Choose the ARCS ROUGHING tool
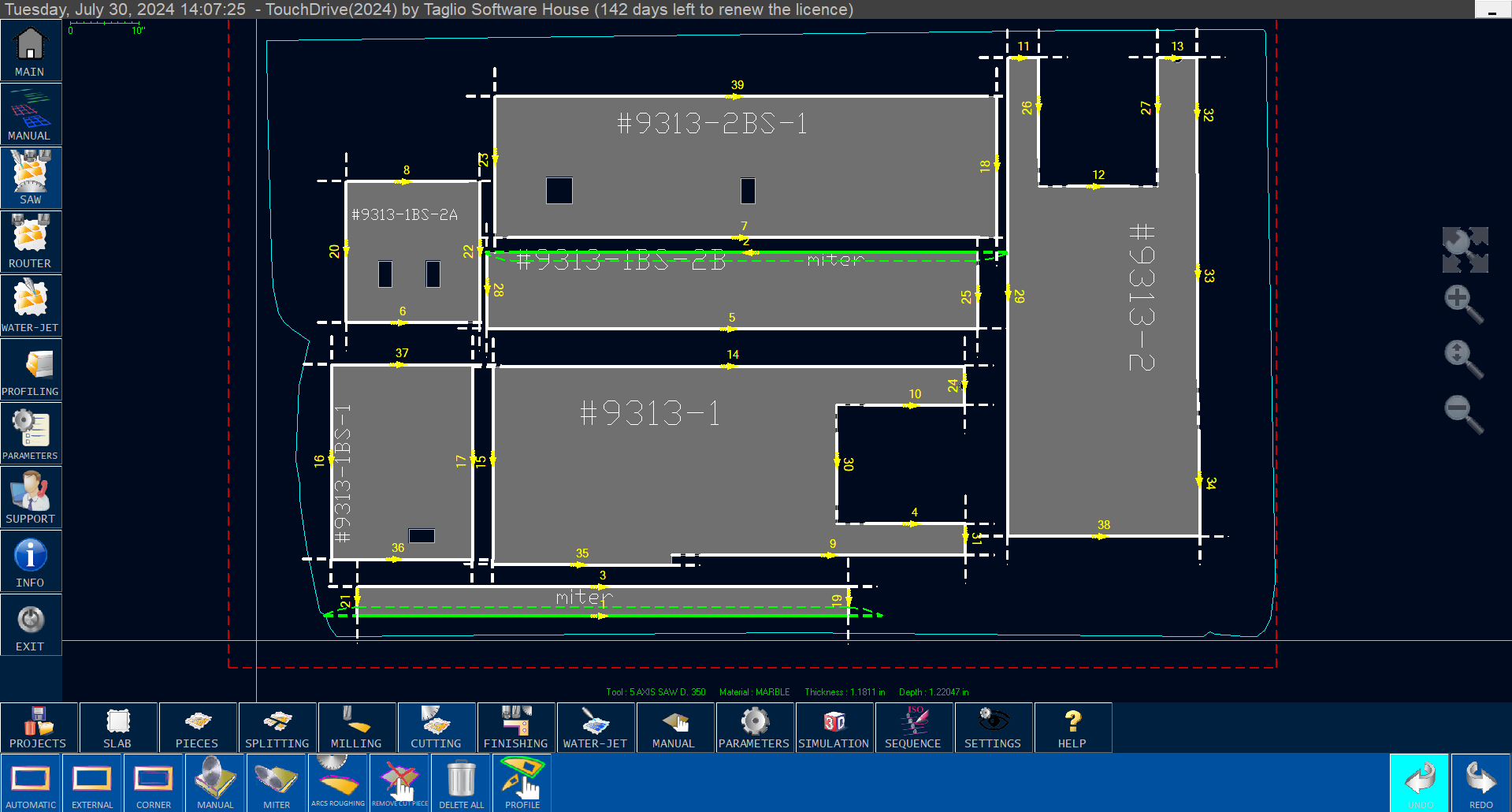Image resolution: width=1512 pixels, height=812 pixels. pos(338,783)
